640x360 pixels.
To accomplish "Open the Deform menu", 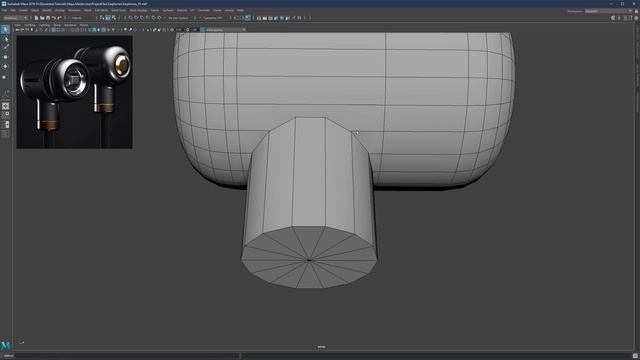I will tap(182, 10).
